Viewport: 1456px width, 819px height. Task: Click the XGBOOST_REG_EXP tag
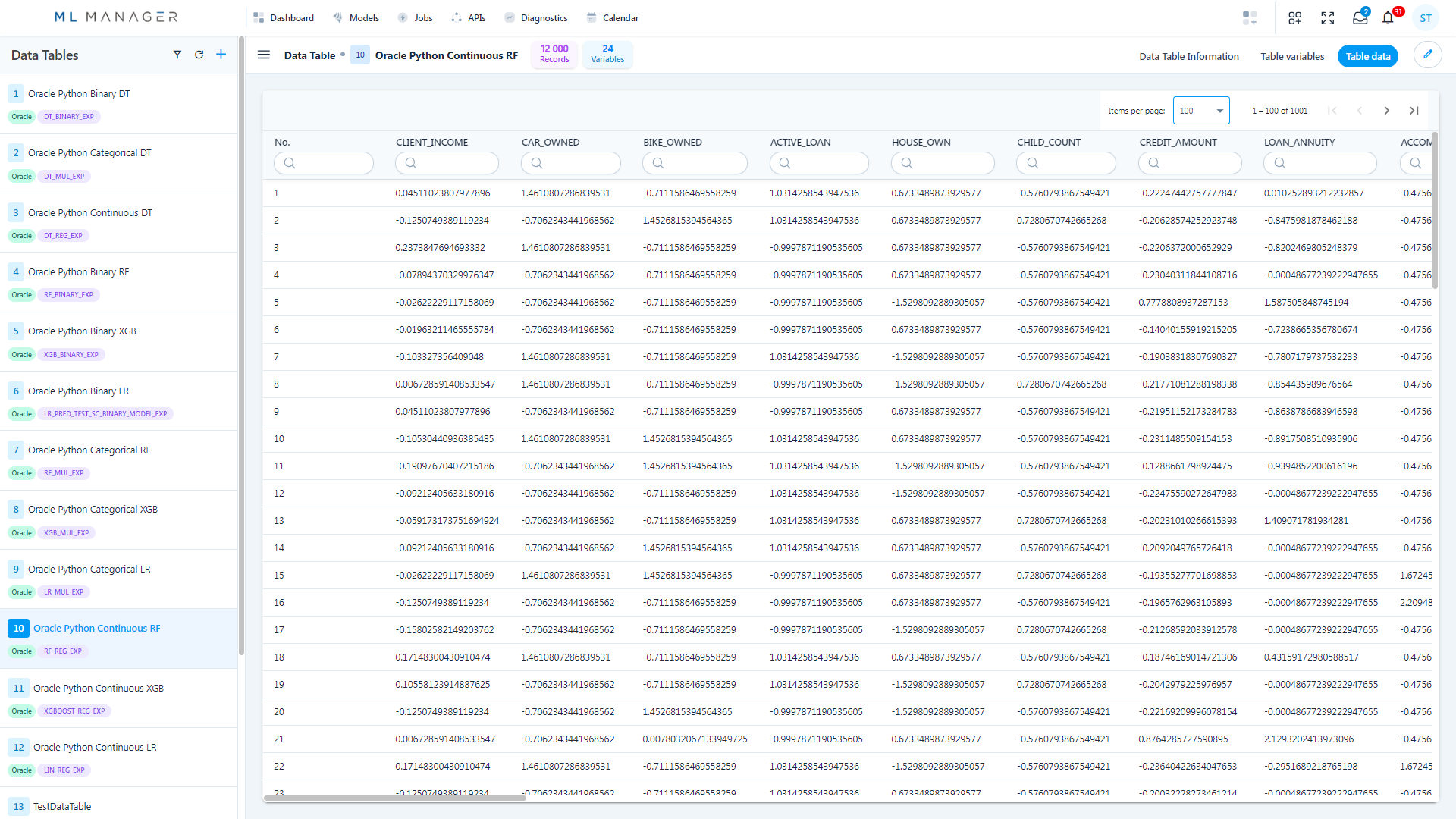click(x=74, y=711)
